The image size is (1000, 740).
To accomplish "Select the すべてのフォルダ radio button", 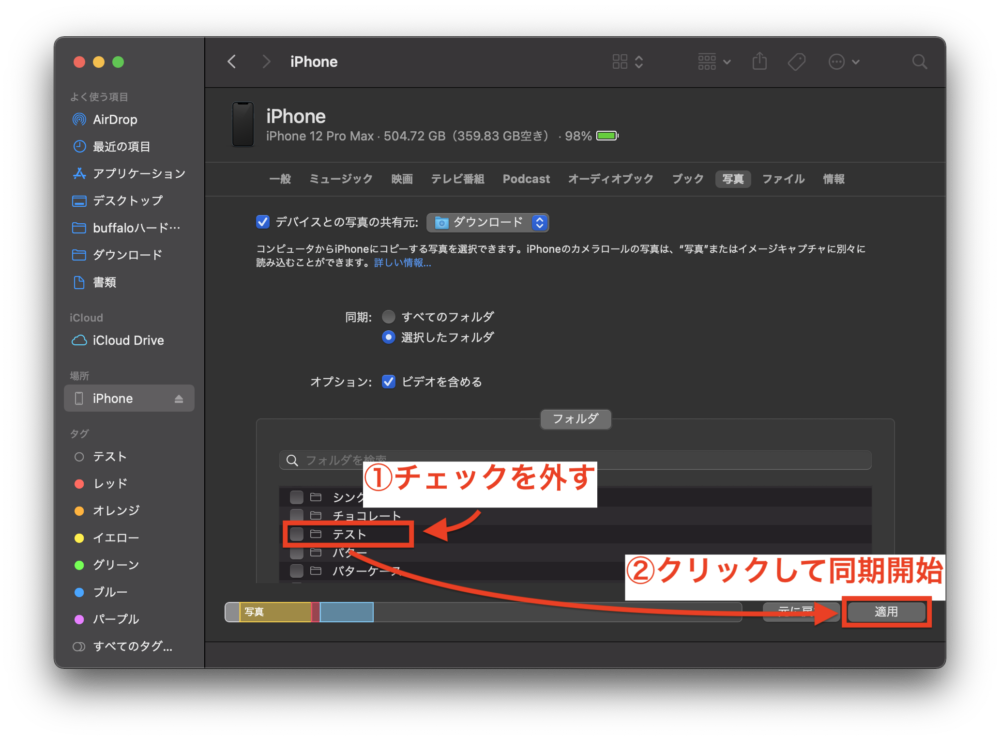I will [x=388, y=316].
